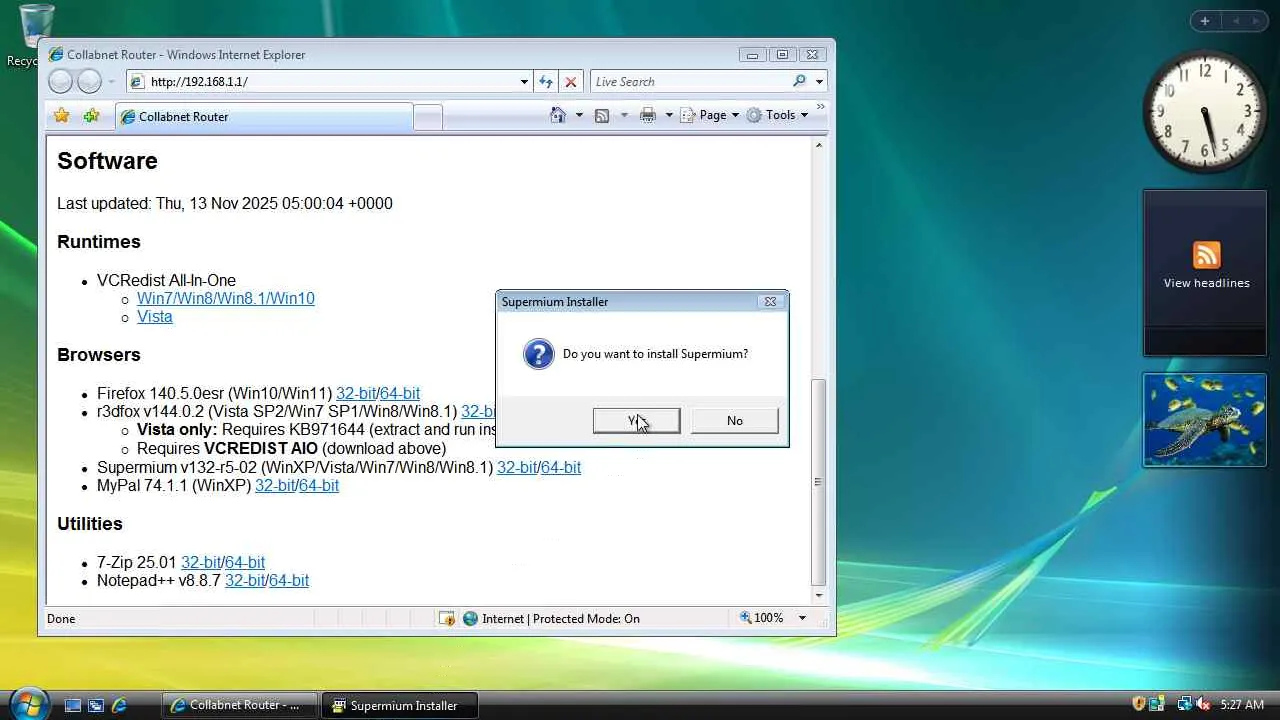1280x720 pixels.
Task: Close the Supermium Installer dialog
Action: 770,302
